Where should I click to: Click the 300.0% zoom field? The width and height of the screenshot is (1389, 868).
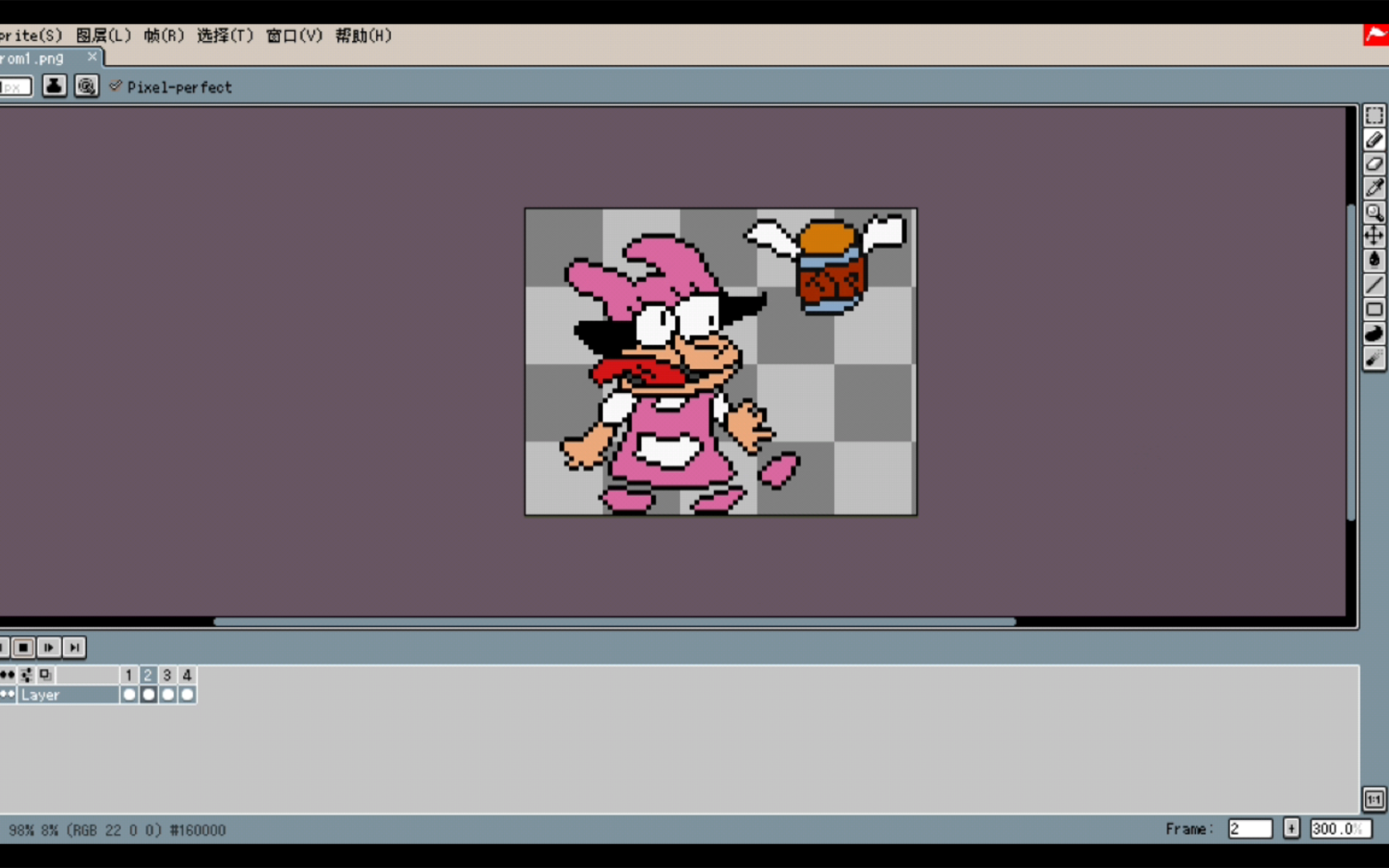click(x=1340, y=829)
